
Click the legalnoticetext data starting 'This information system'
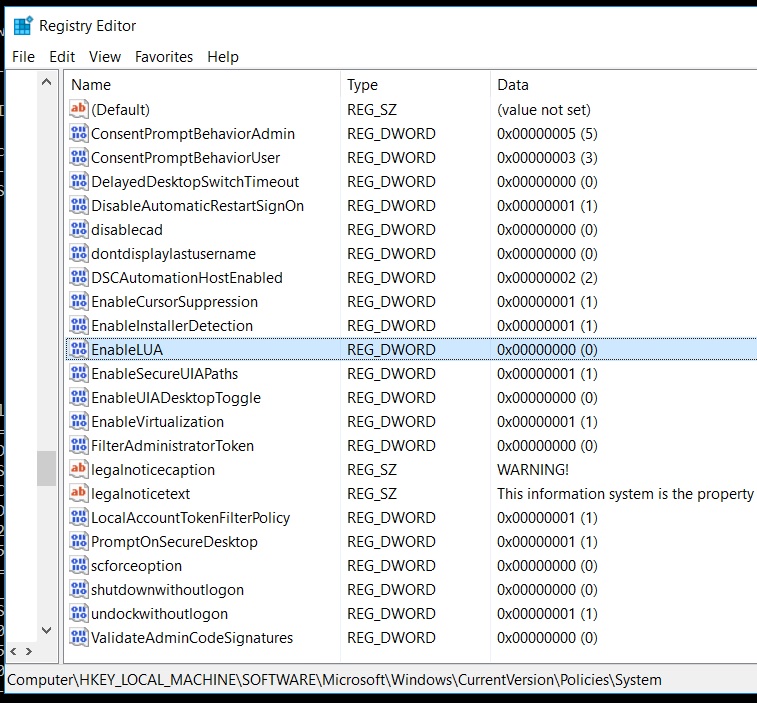[626, 494]
